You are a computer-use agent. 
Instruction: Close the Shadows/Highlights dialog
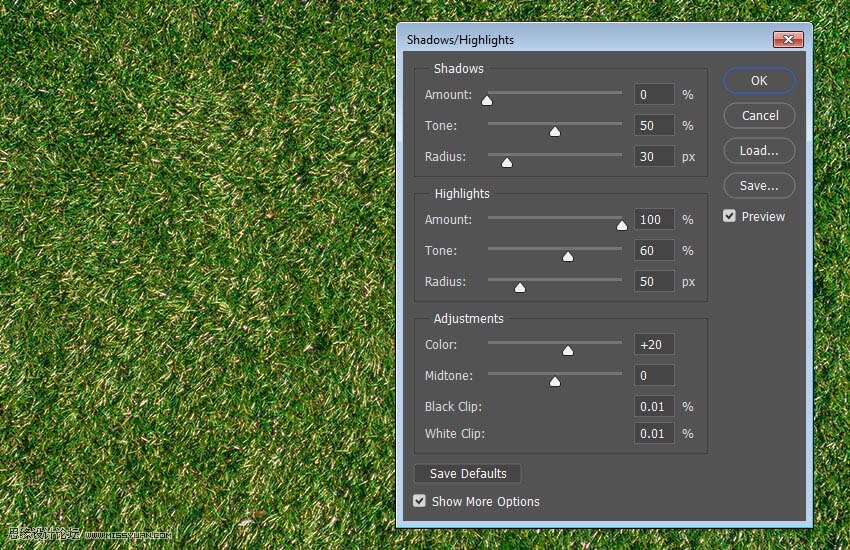coord(788,39)
